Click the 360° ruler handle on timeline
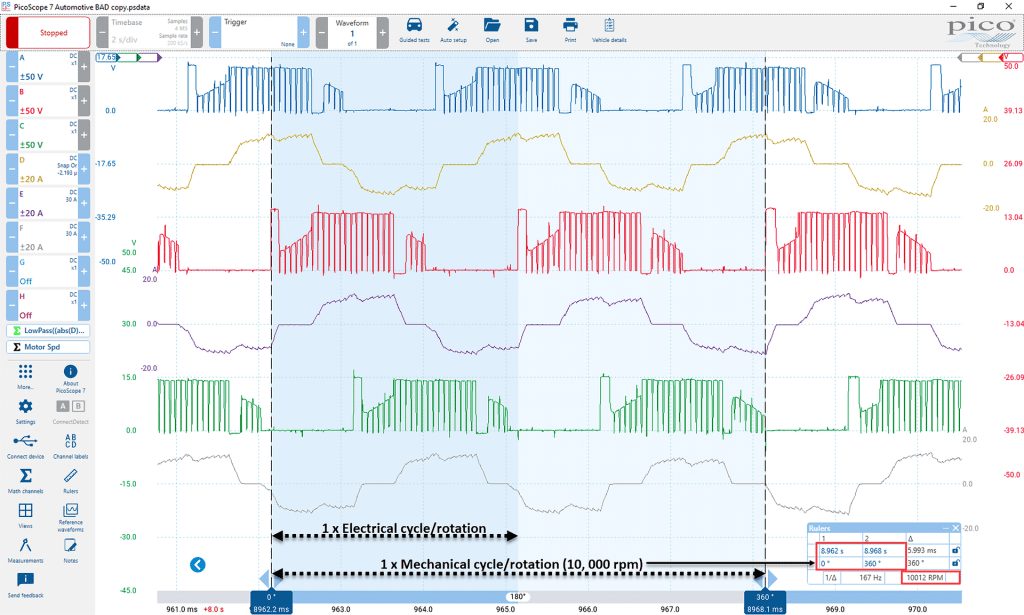Viewport: 1024px width, 615px height. pos(765,602)
